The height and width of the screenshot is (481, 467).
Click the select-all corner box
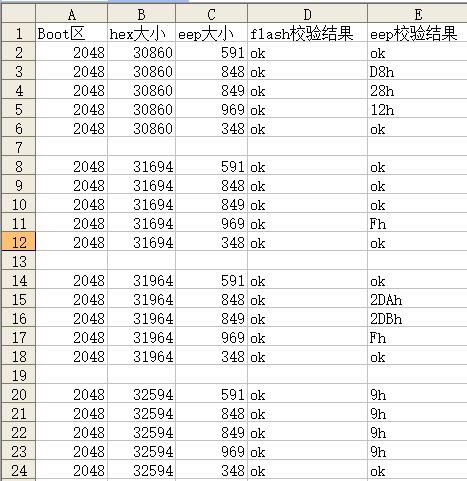click(x=18, y=14)
